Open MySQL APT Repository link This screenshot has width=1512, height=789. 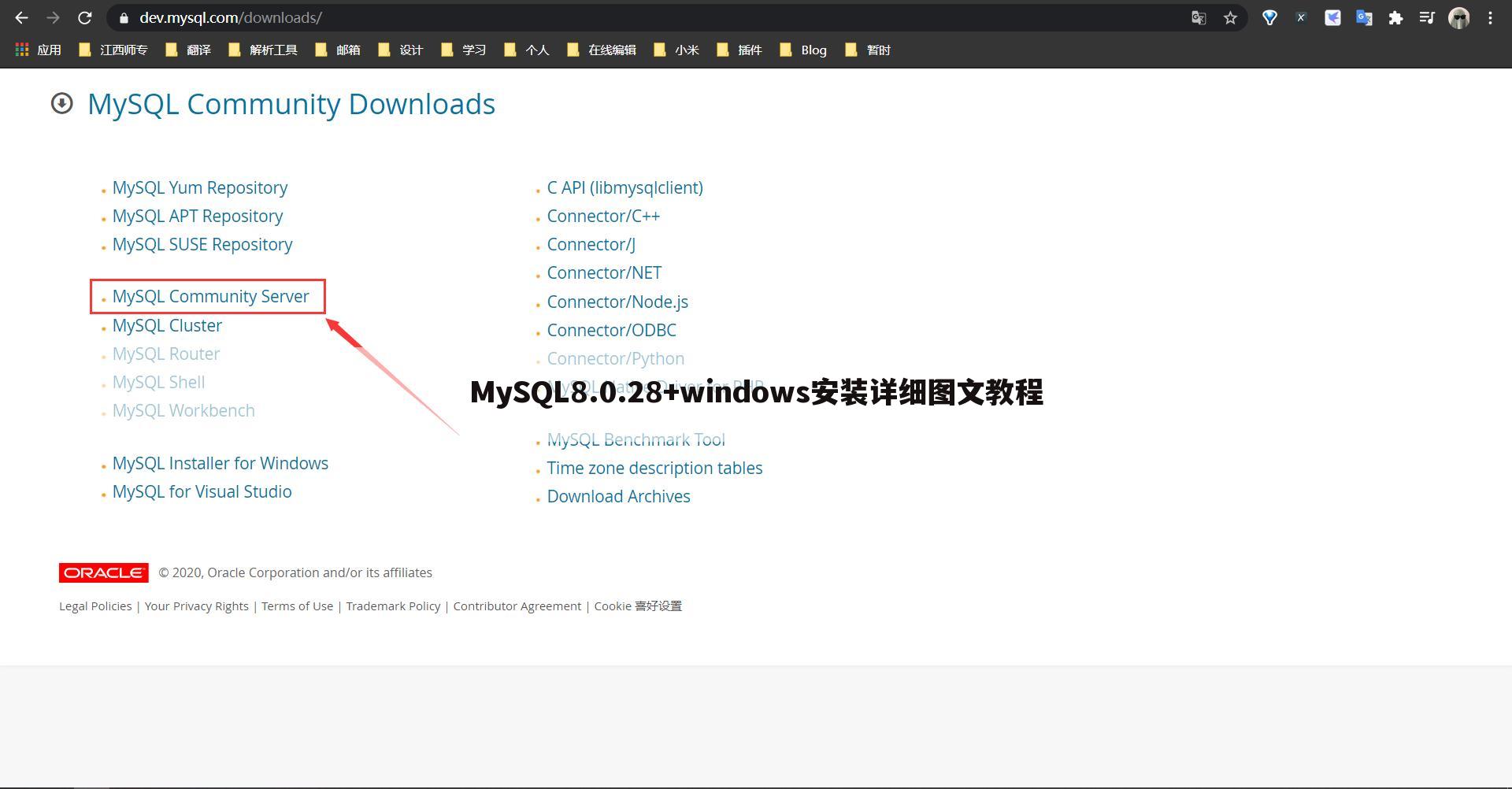(x=198, y=216)
